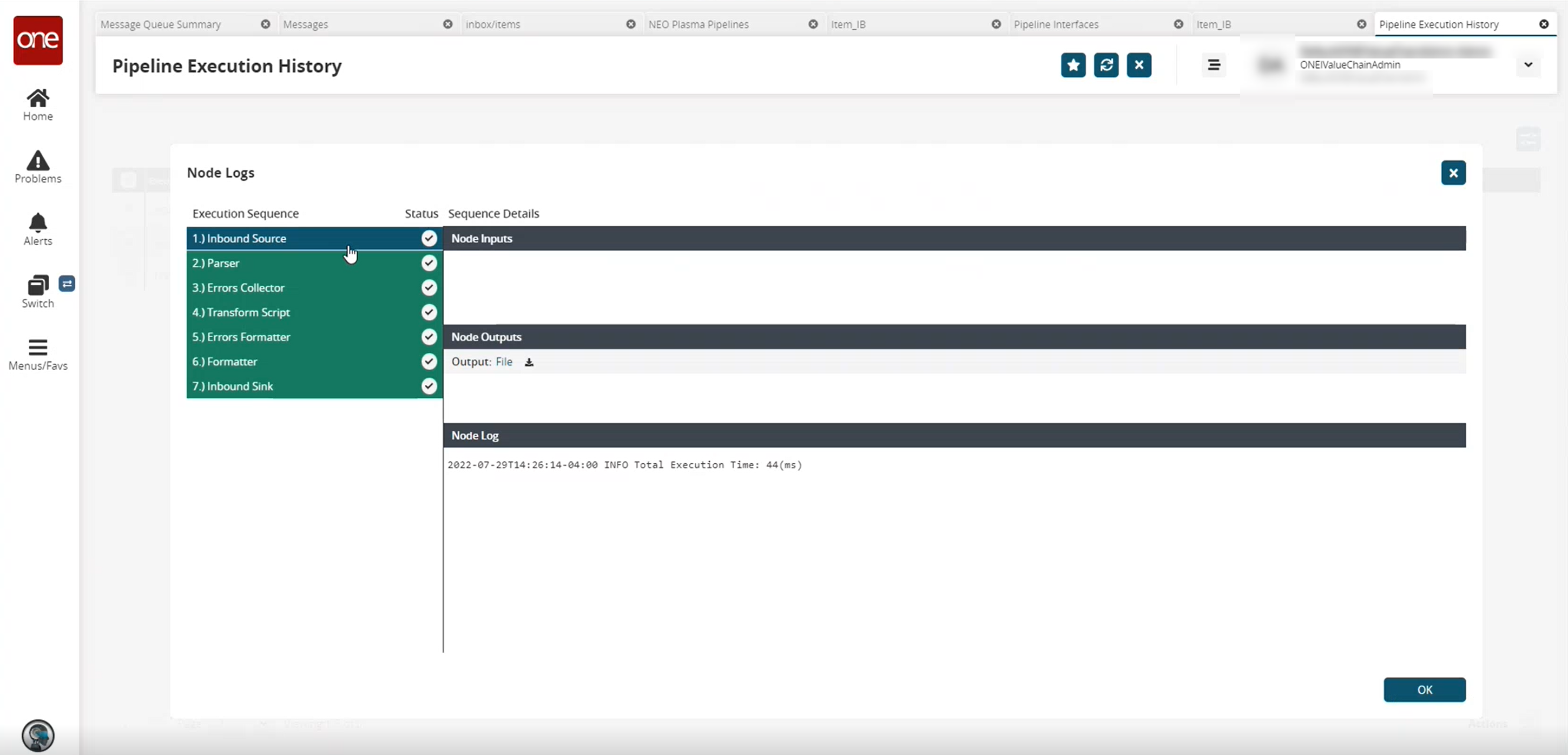Image resolution: width=1568 pixels, height=755 pixels.
Task: Click the Home sidebar icon
Action: click(38, 104)
